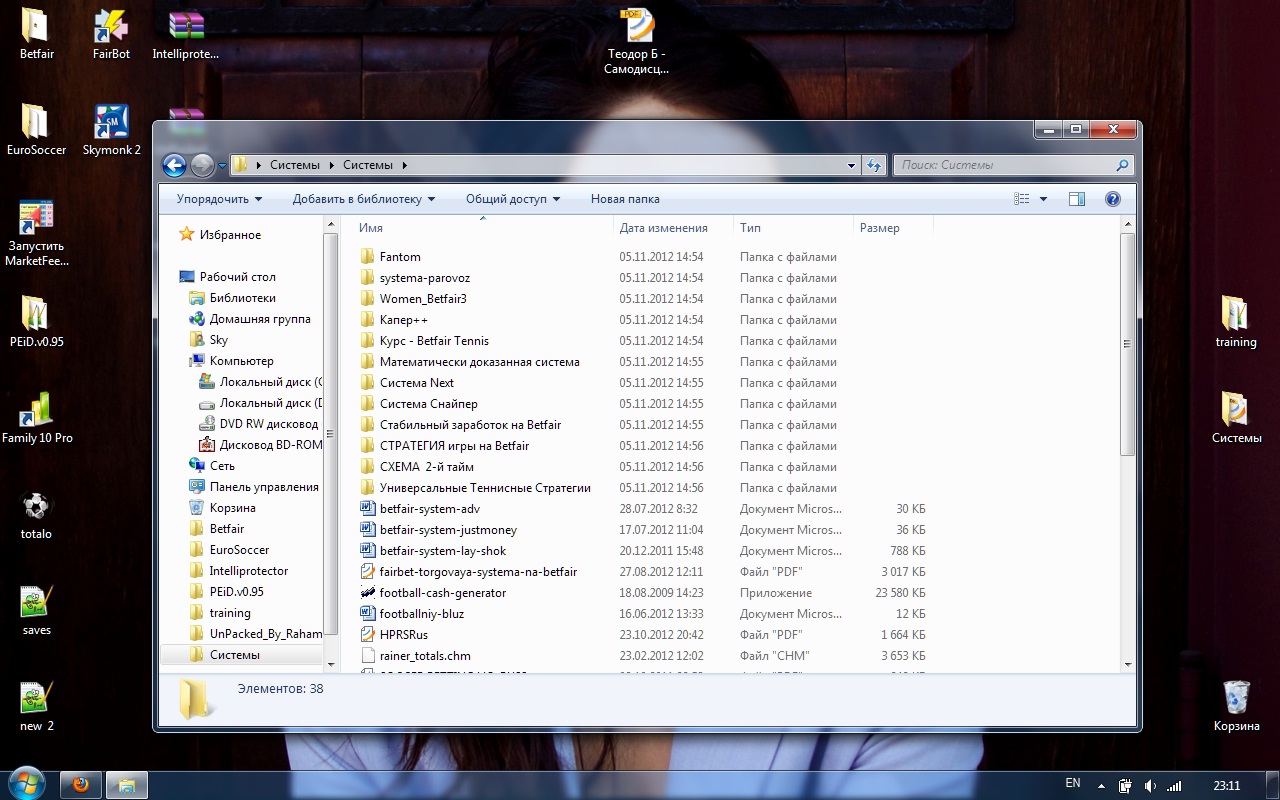The height and width of the screenshot is (800, 1280).
Task: Open the Intelliprotector archive on desktop
Action: point(186,33)
